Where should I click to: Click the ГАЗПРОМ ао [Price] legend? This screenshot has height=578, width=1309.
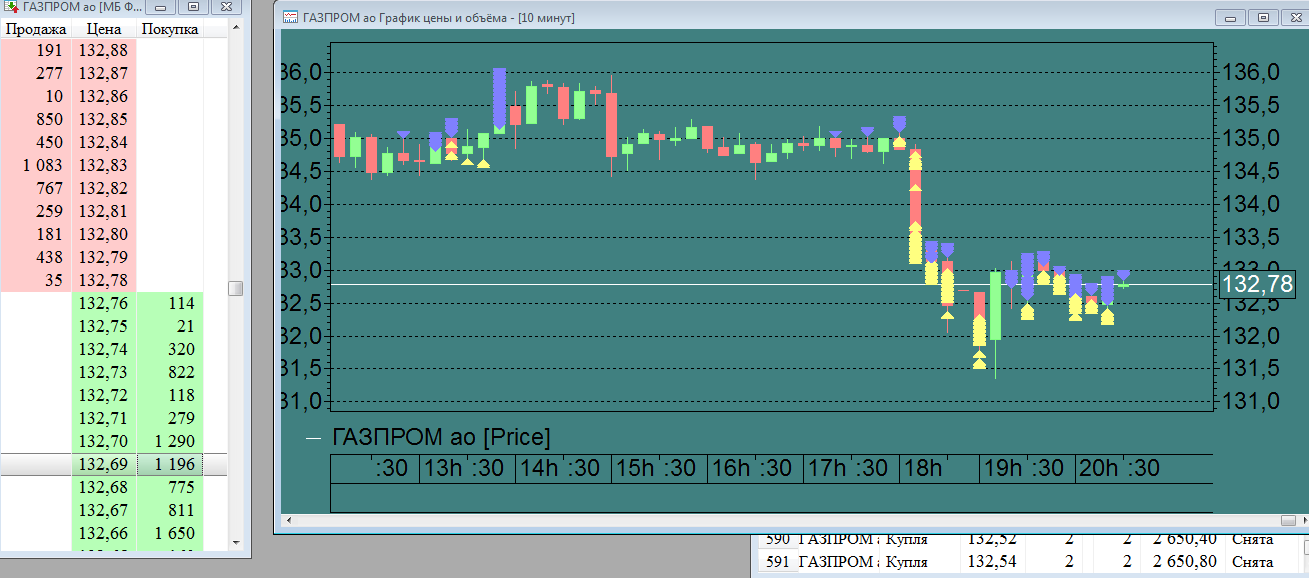coord(441,437)
